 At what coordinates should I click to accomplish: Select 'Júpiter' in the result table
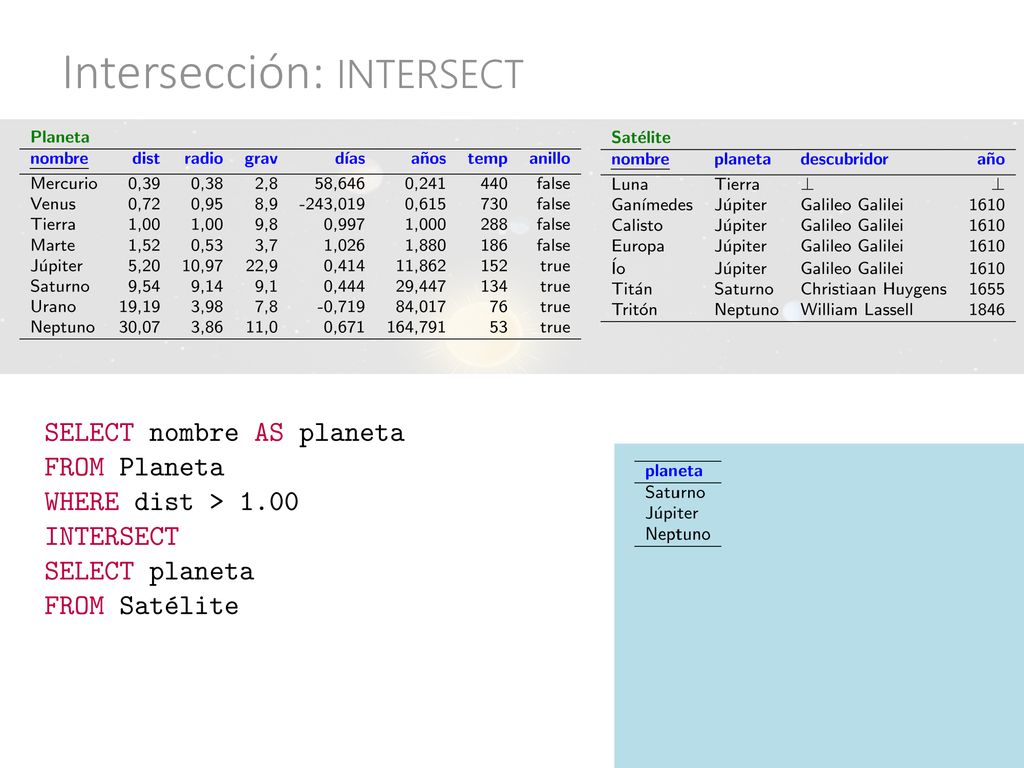pos(671,513)
